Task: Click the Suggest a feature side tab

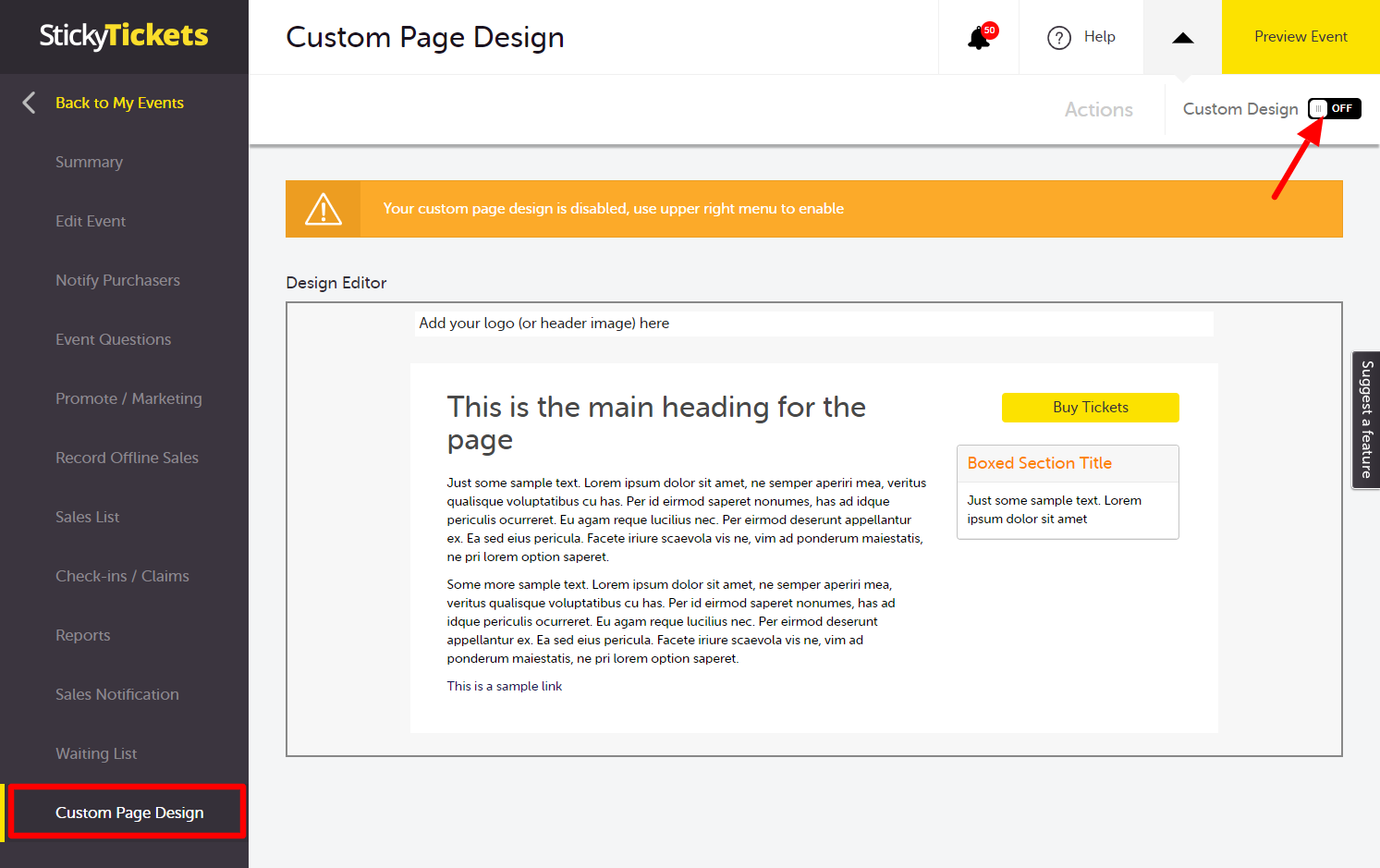Action: click(1366, 419)
